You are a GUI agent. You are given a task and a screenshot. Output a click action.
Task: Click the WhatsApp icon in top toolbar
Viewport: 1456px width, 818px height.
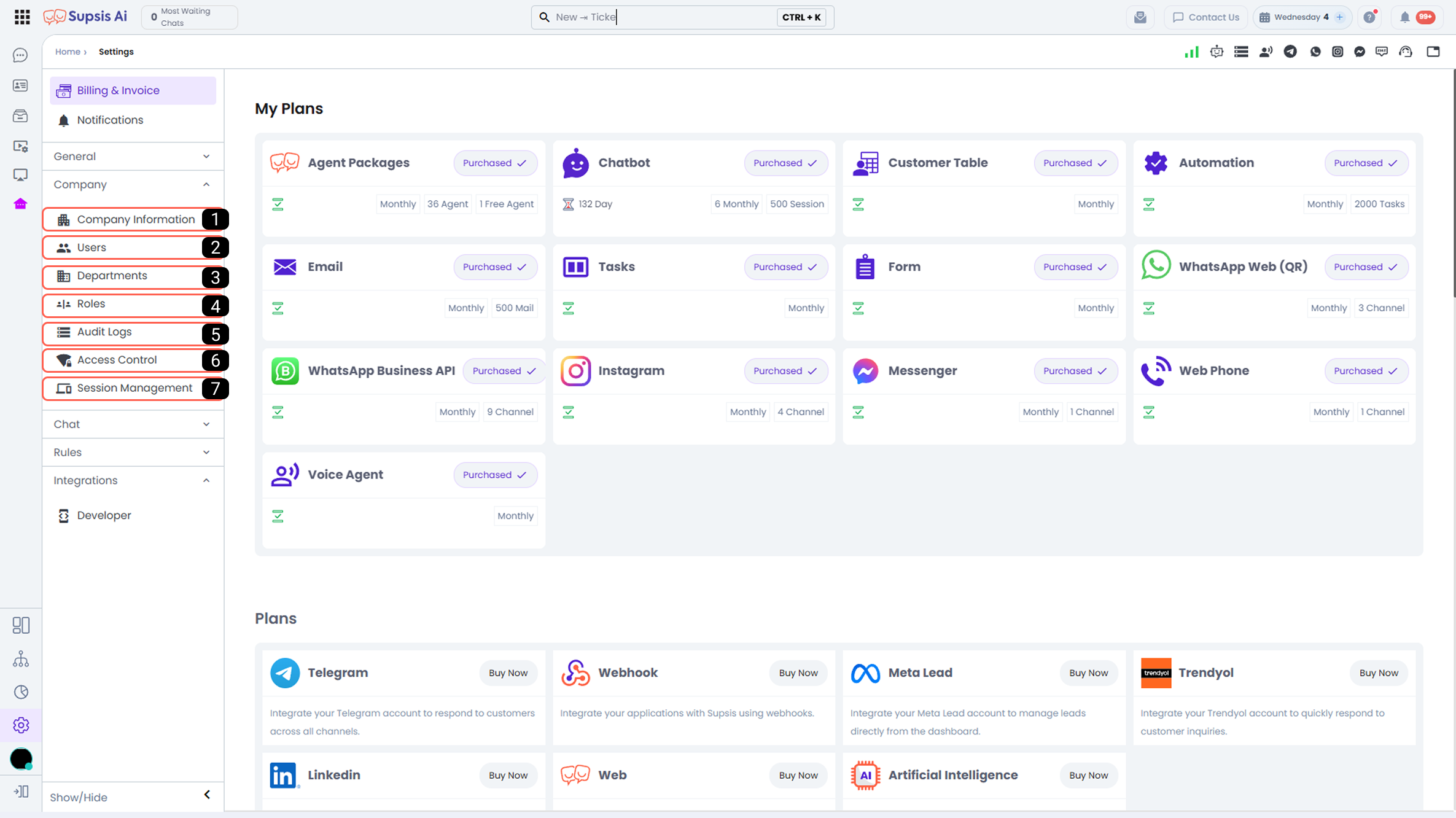1315,52
